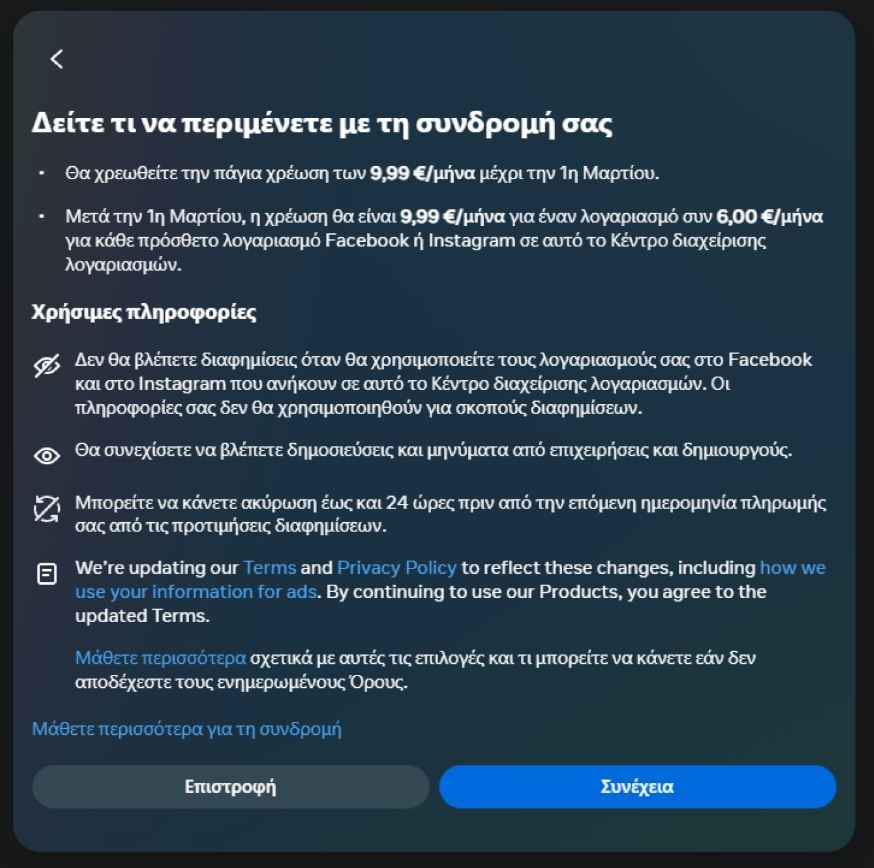This screenshot has height=868, width=874.
Task: Click the crossed circular arrows cancellation icon
Action: [x=47, y=508]
